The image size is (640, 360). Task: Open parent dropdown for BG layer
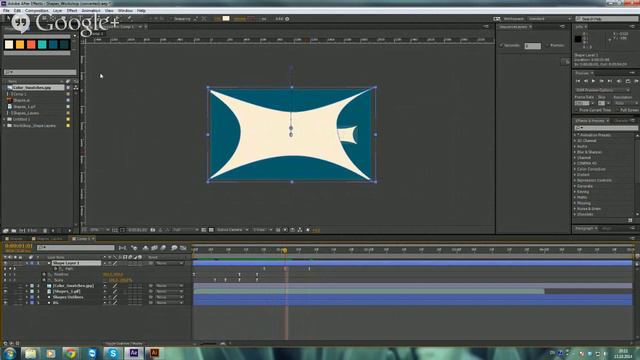coord(169,303)
